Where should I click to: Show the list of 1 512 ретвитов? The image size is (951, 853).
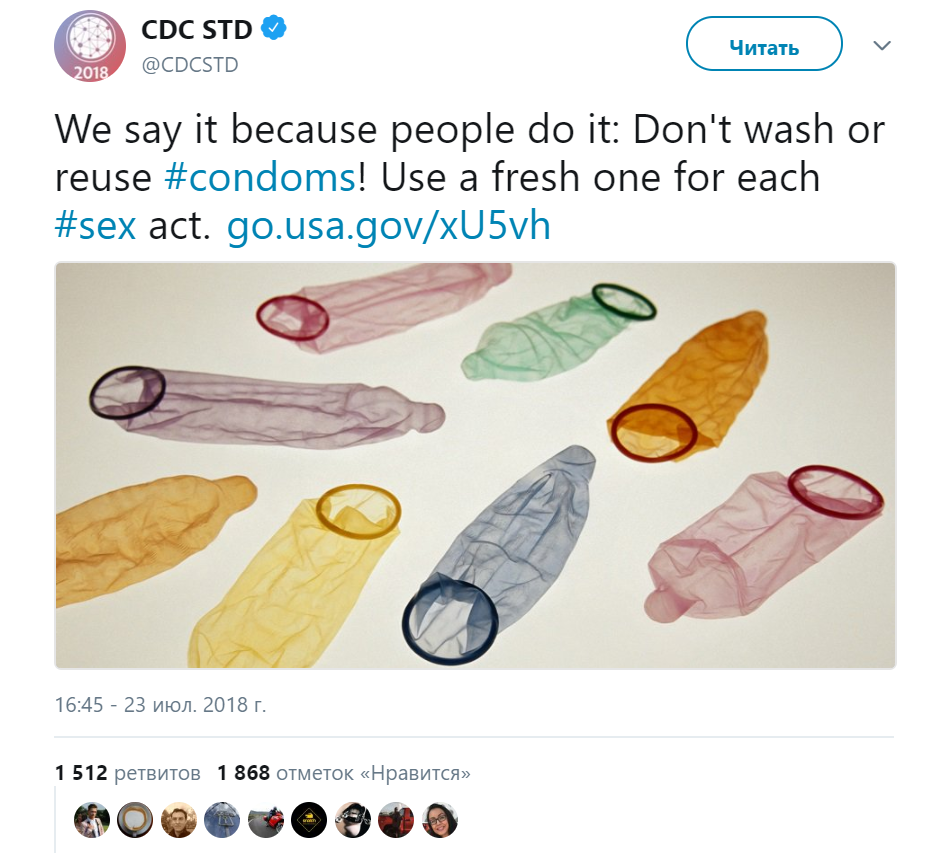[x=127, y=773]
